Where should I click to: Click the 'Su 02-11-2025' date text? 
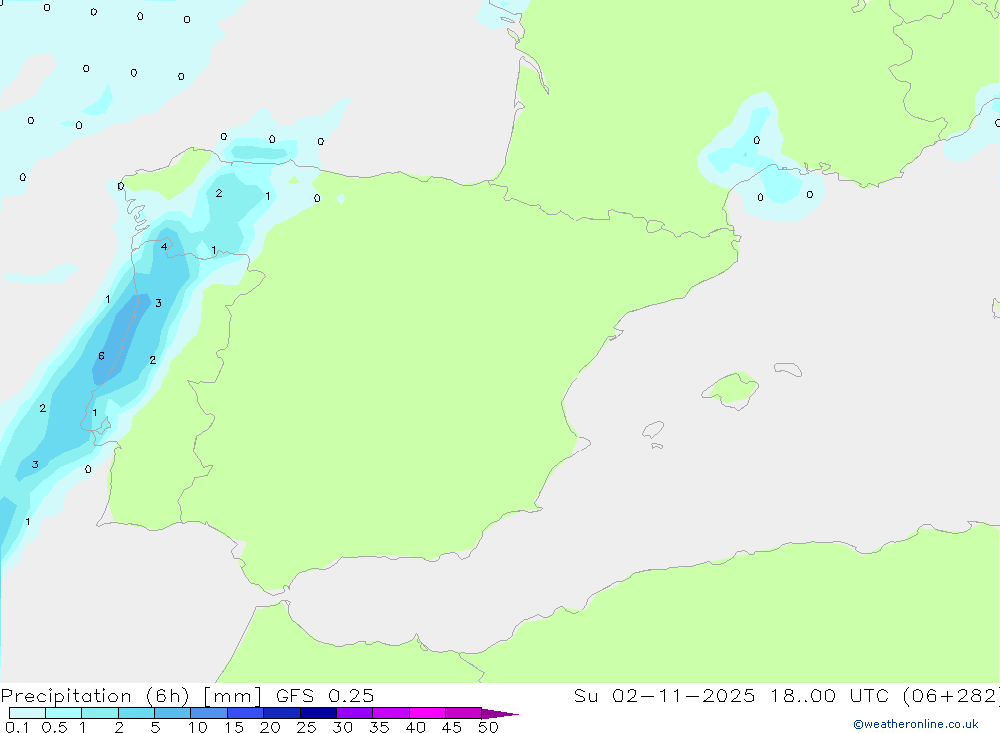[664, 696]
